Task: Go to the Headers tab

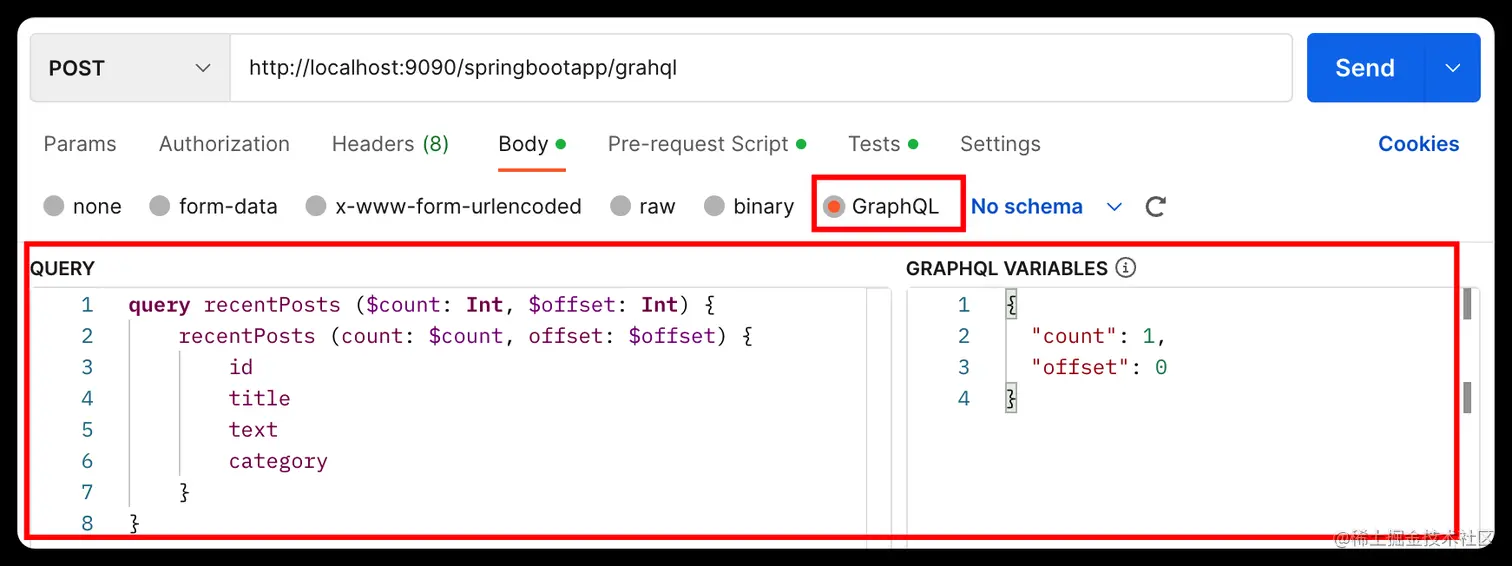Action: 390,144
